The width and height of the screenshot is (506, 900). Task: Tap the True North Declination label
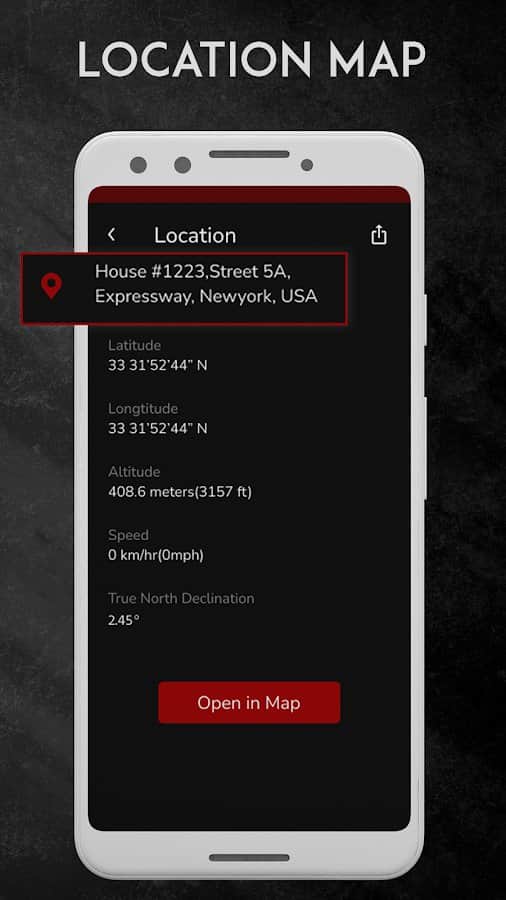(x=181, y=598)
